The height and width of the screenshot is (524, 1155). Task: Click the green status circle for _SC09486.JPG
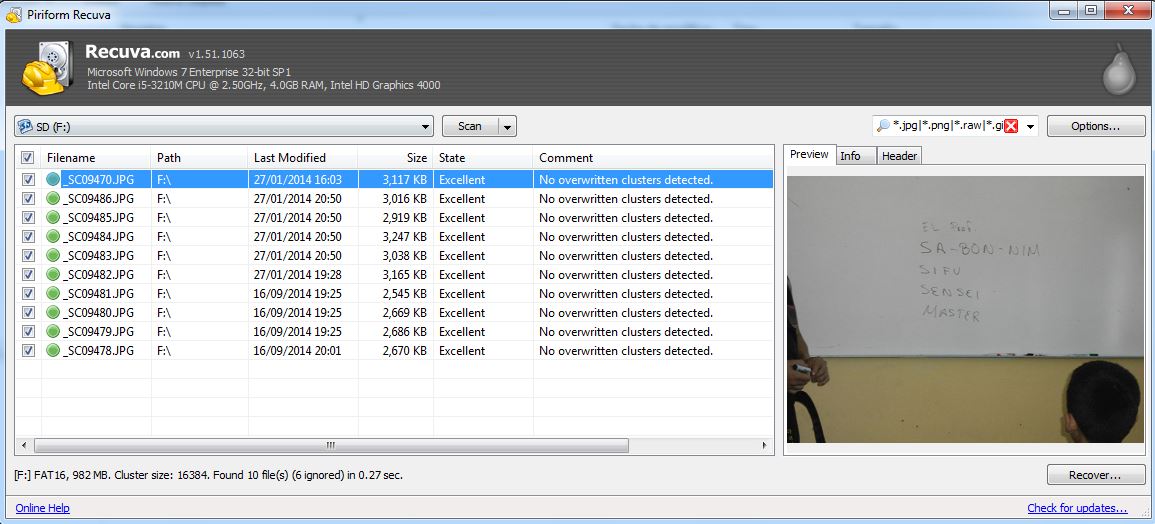click(x=54, y=199)
